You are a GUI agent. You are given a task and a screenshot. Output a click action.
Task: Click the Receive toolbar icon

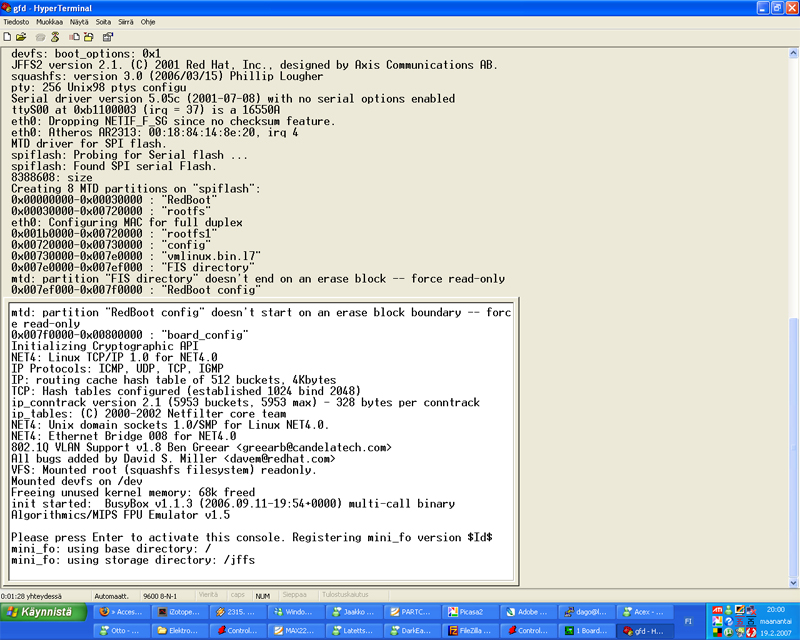tap(89, 37)
